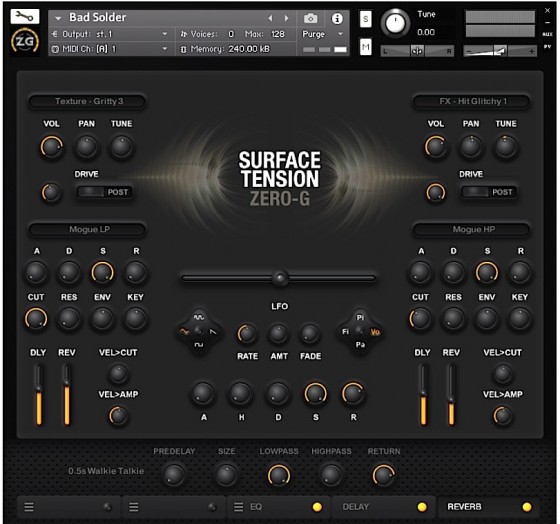The image size is (560, 524).
Task: Click the right layer TUNE knob
Action: pyautogui.click(x=506, y=147)
